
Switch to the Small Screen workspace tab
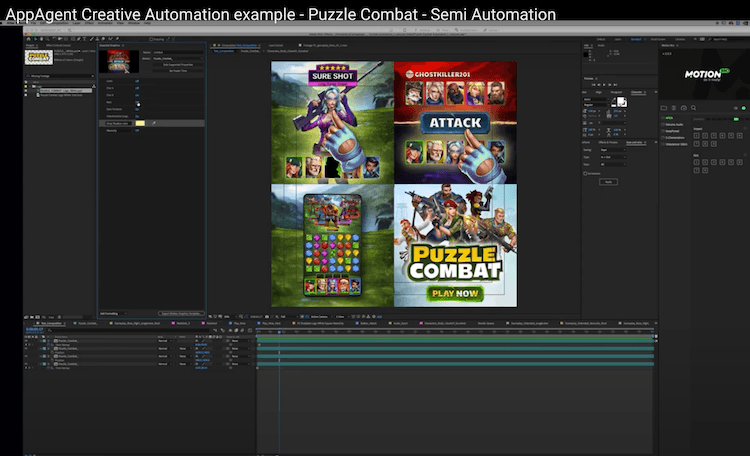coord(658,39)
